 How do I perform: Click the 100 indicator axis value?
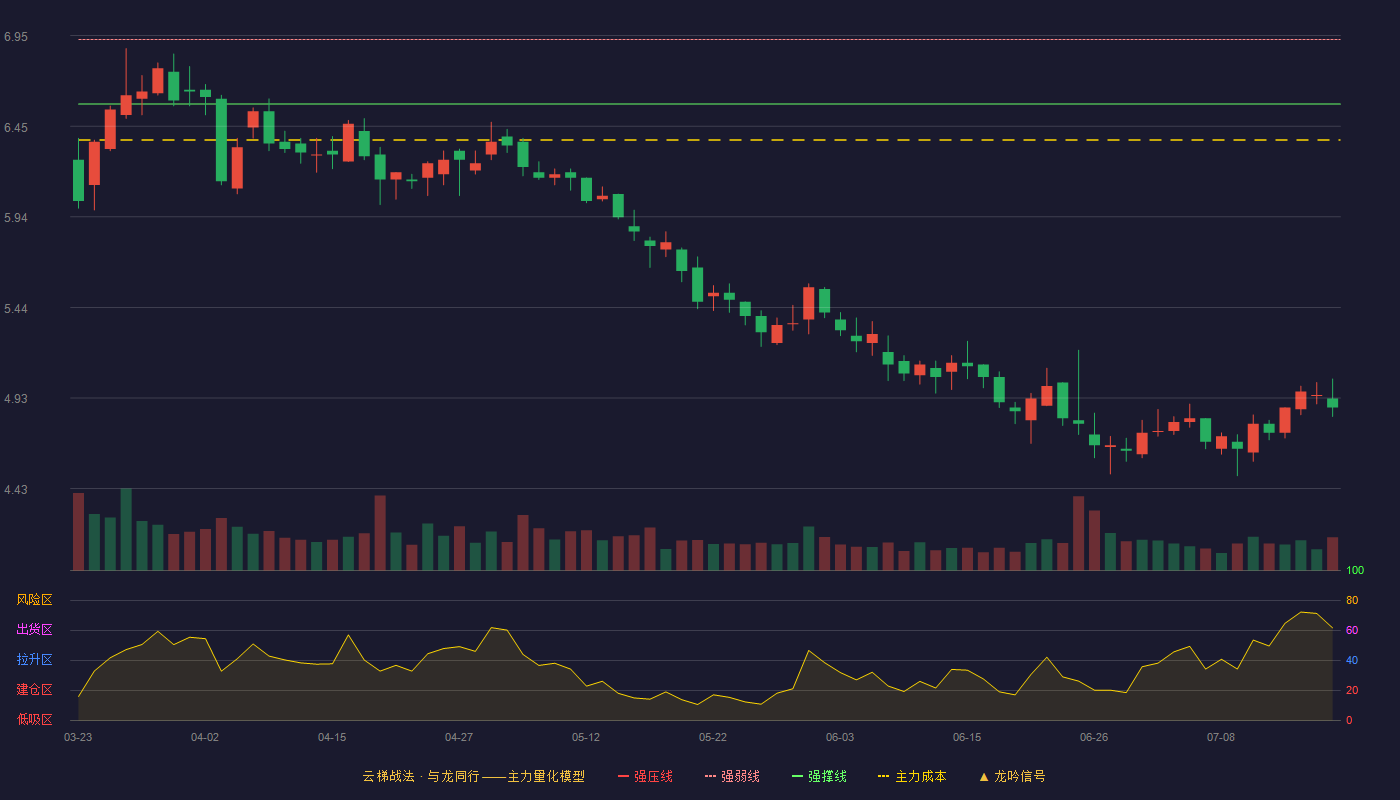(x=1355, y=570)
